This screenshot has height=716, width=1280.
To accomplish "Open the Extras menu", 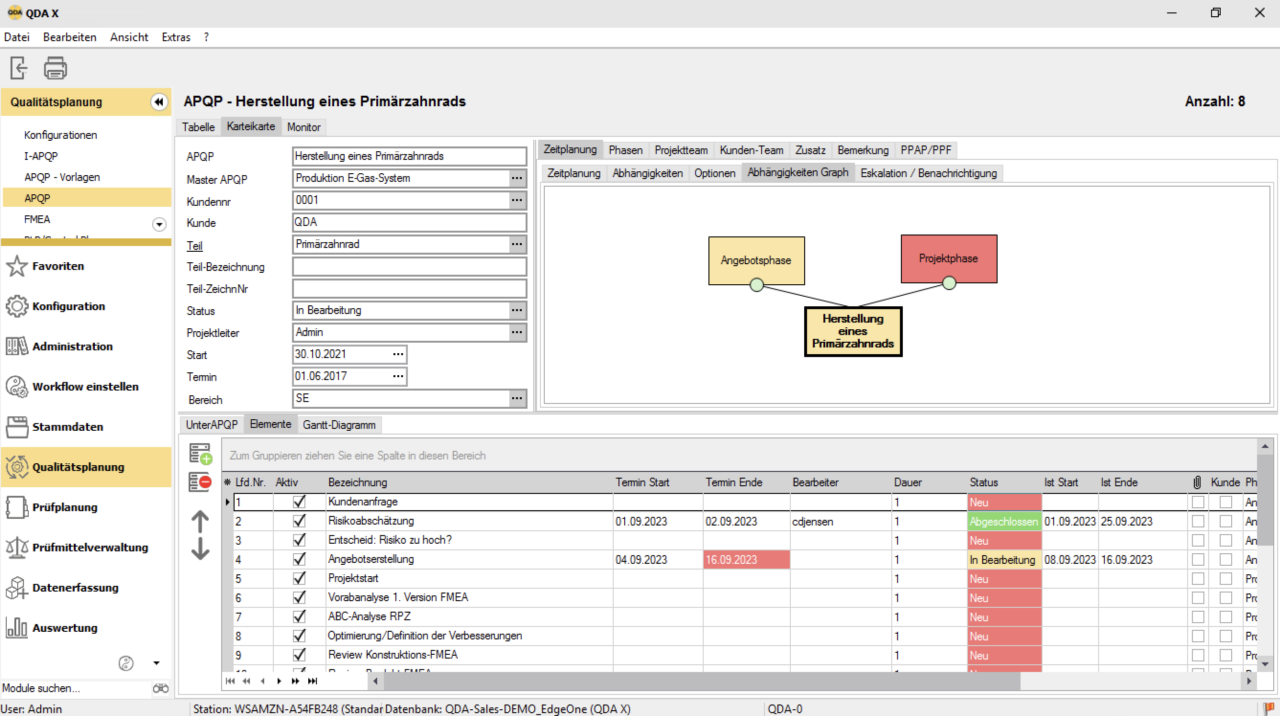I will click(176, 37).
